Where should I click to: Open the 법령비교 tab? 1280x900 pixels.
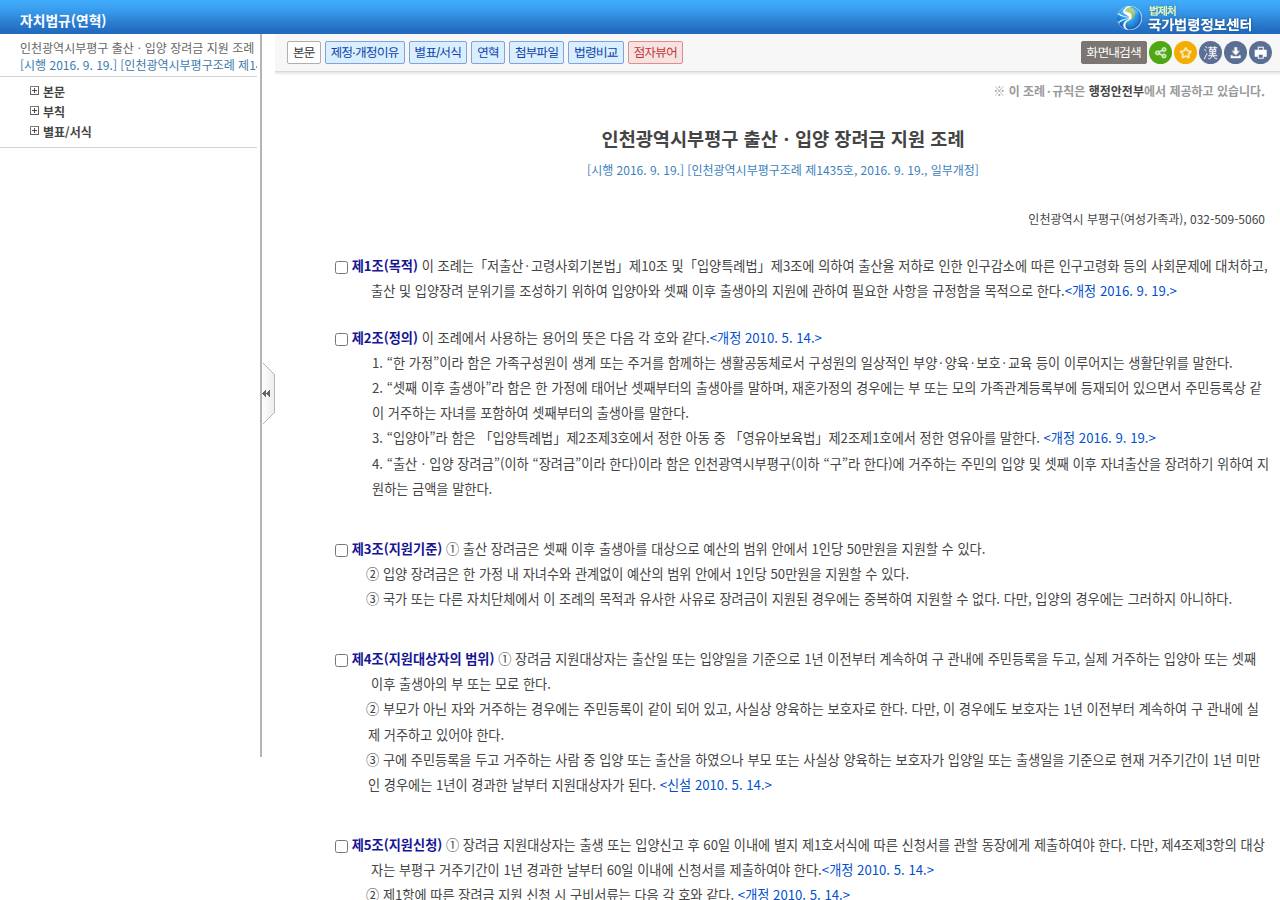pos(596,53)
